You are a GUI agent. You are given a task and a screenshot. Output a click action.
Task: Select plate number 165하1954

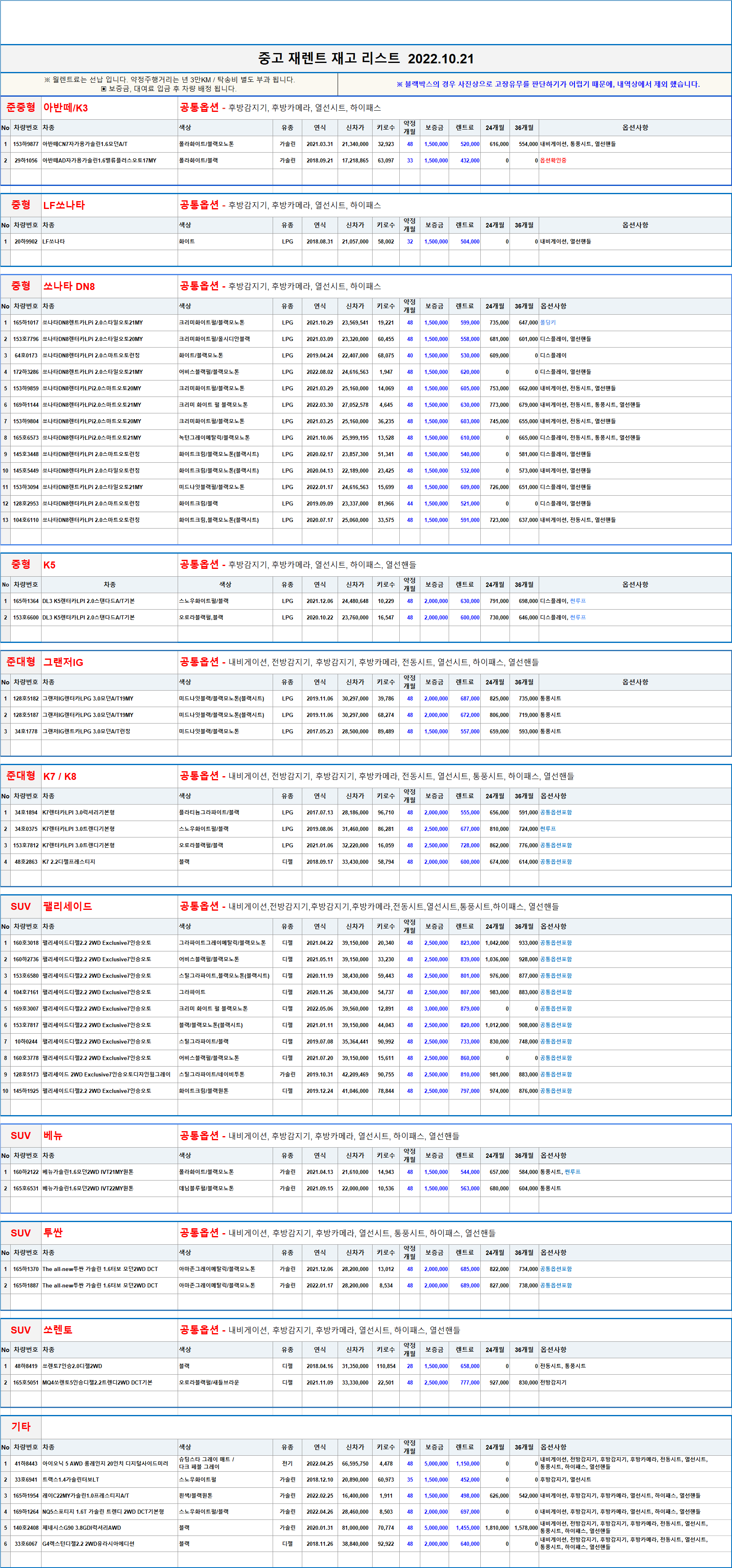[25, 1496]
